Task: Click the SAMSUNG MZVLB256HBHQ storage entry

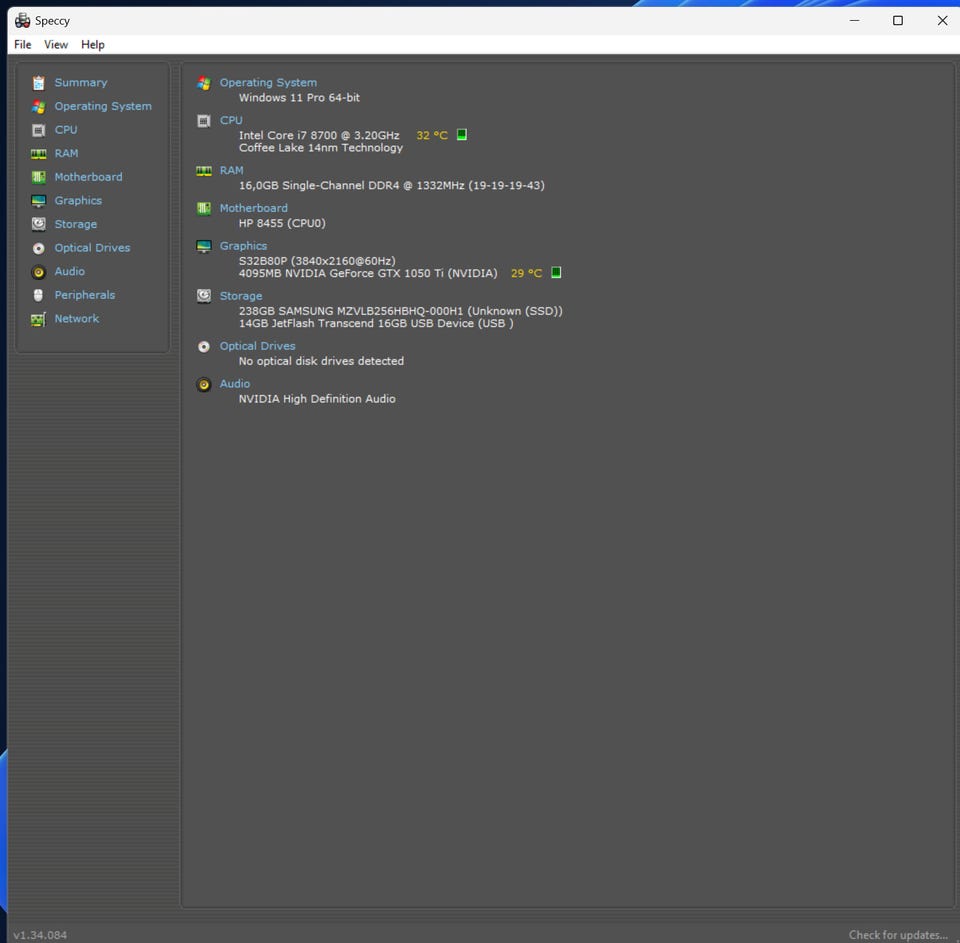Action: [x=400, y=311]
